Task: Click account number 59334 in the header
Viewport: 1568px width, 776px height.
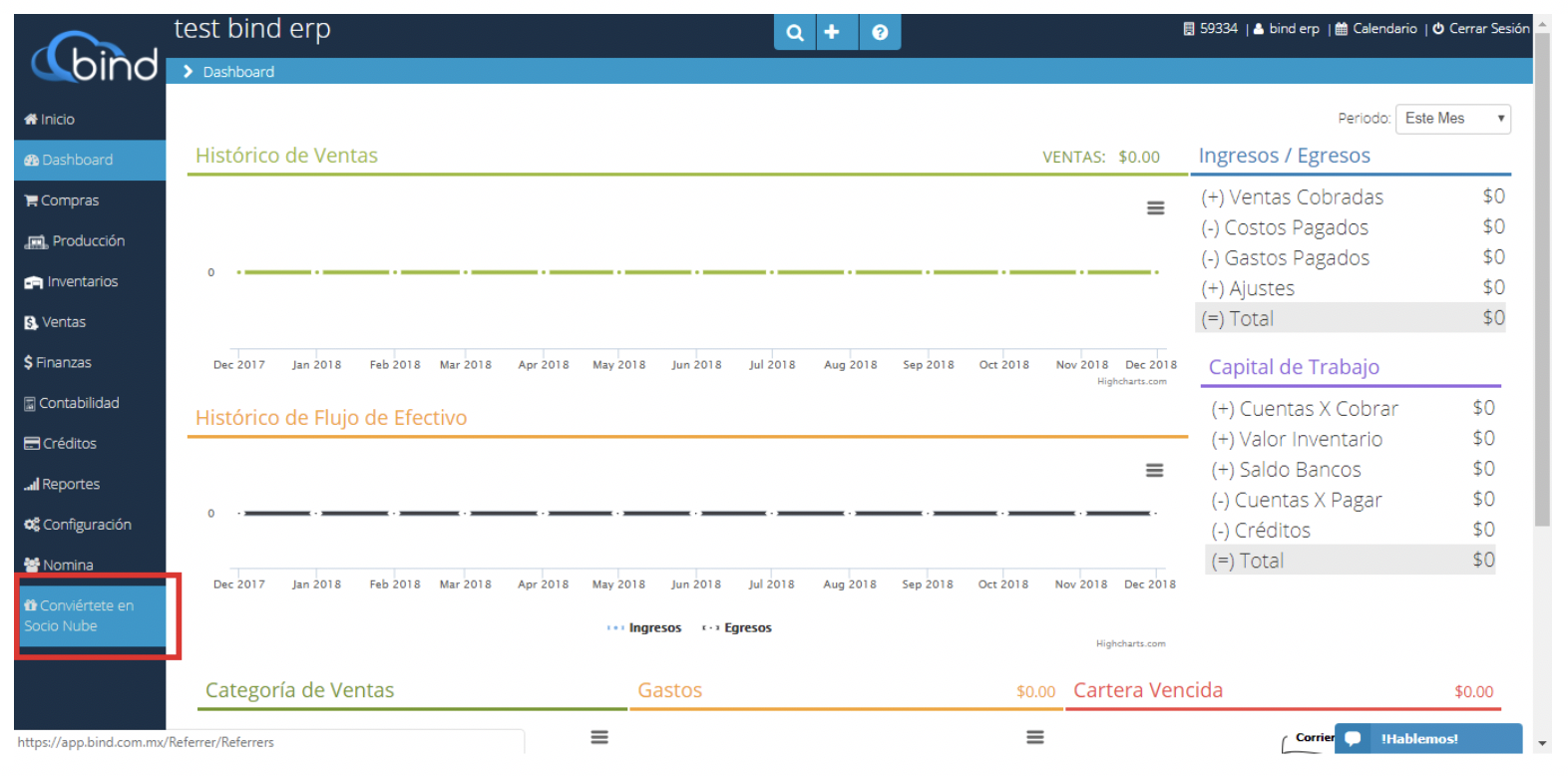Action: [x=1210, y=29]
